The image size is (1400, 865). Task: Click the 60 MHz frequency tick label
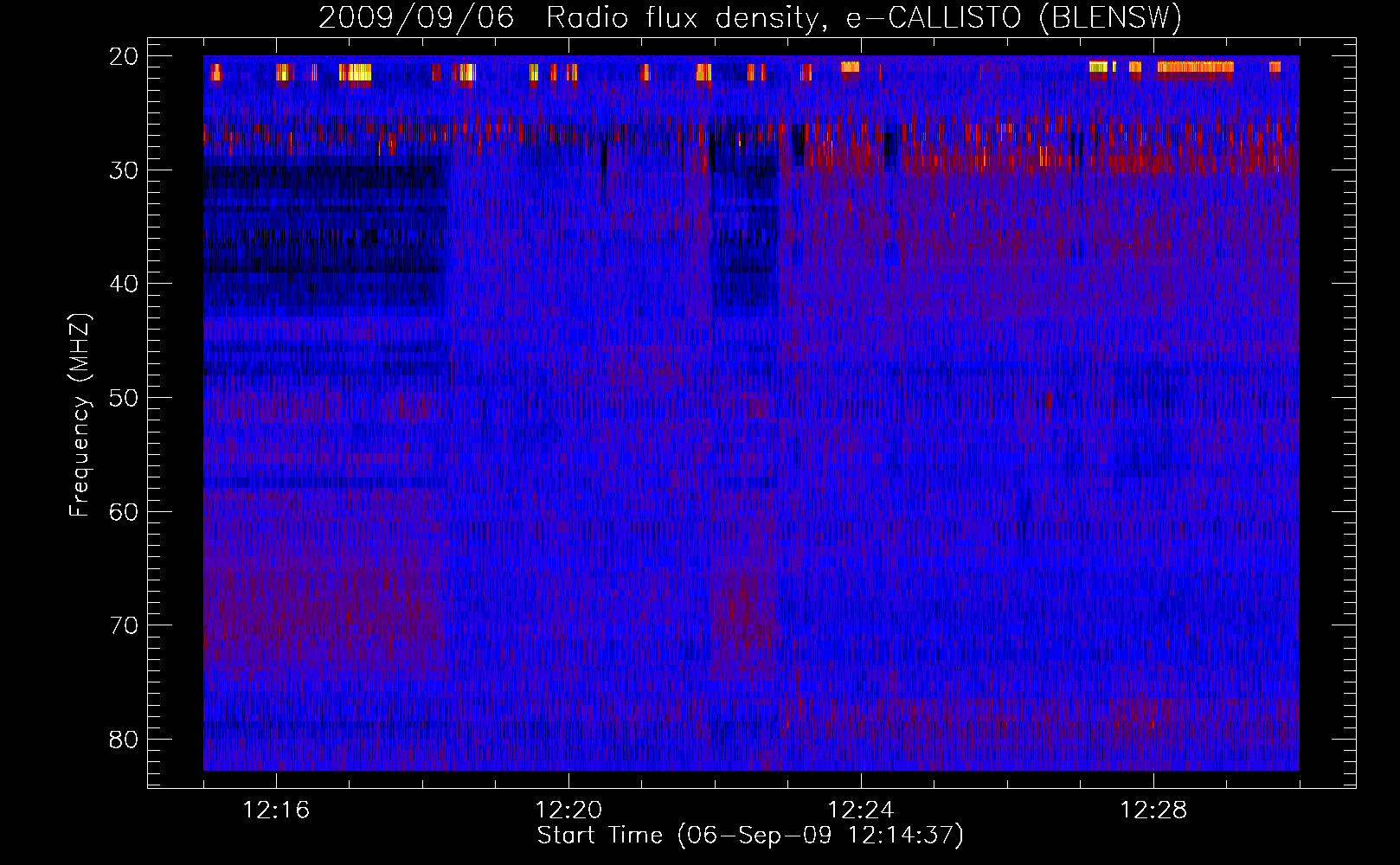coord(124,512)
